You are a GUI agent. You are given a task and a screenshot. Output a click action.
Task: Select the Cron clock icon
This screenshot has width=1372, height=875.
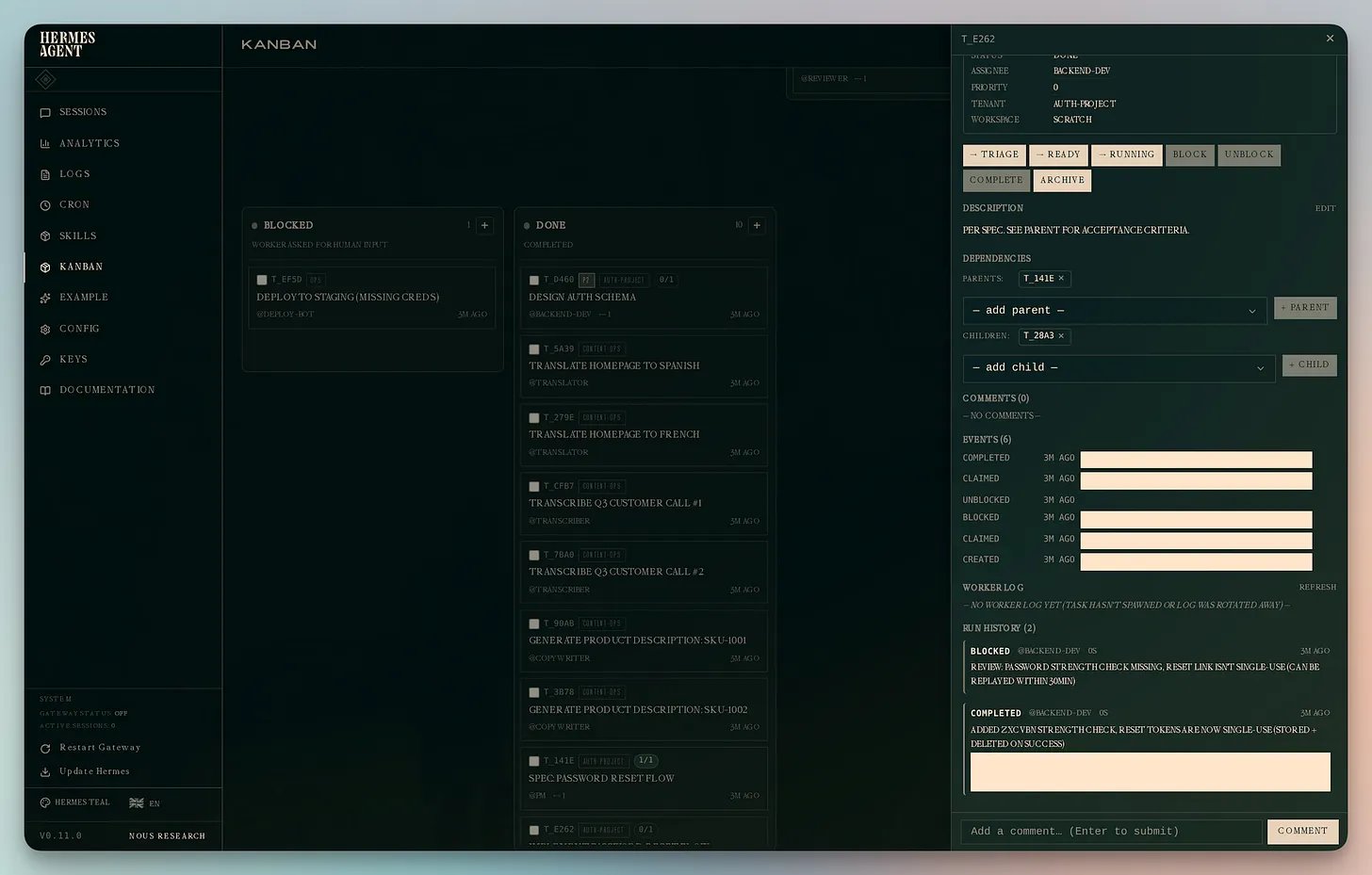[45, 205]
